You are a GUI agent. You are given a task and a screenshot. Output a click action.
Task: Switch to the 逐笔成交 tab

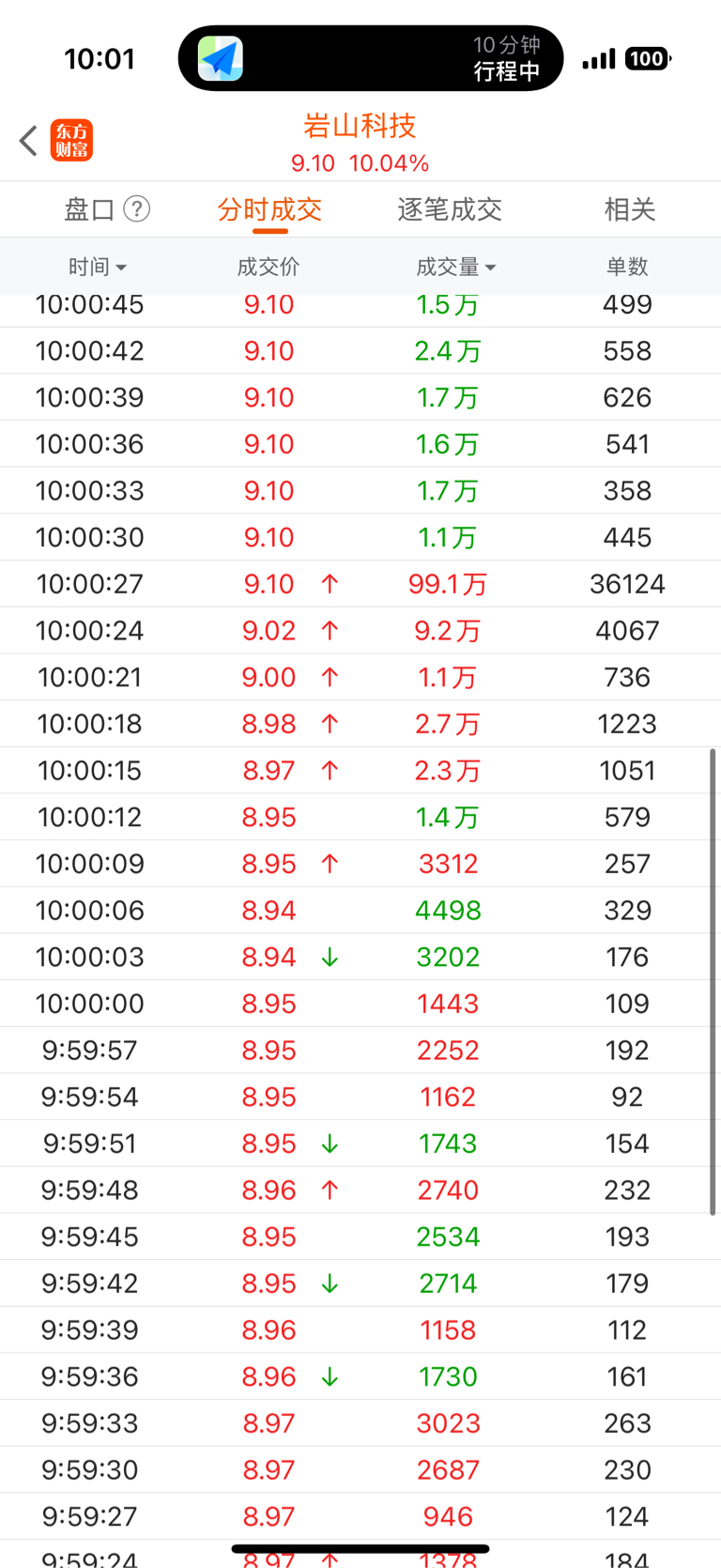(450, 209)
